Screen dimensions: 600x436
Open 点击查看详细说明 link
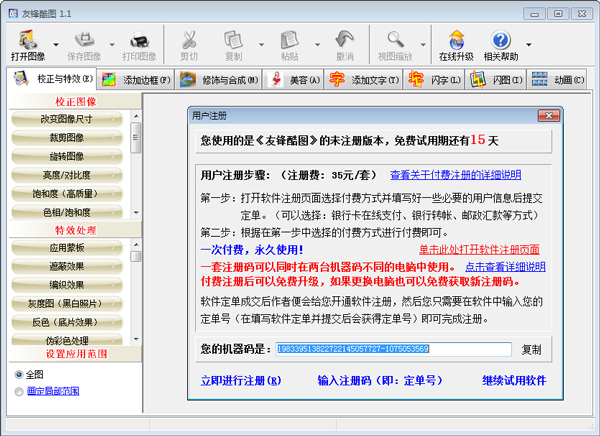[505, 267]
